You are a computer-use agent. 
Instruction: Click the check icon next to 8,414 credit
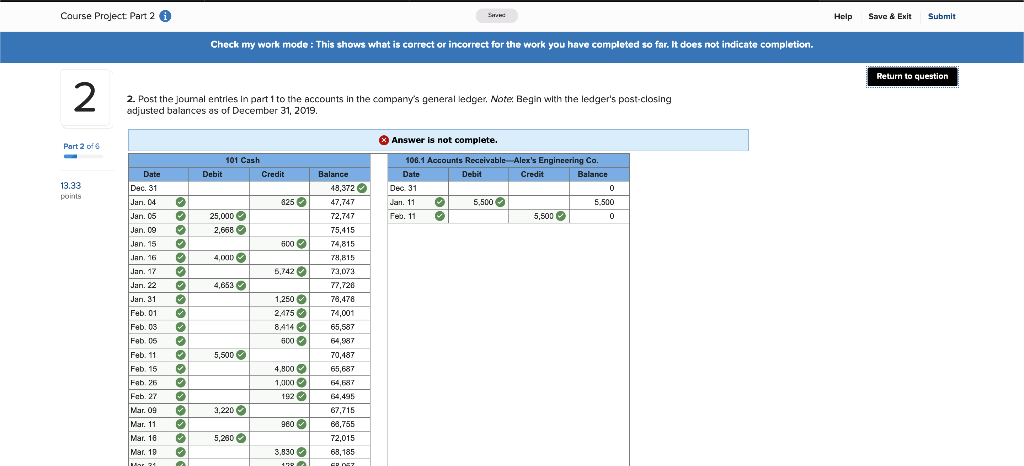(x=301, y=327)
